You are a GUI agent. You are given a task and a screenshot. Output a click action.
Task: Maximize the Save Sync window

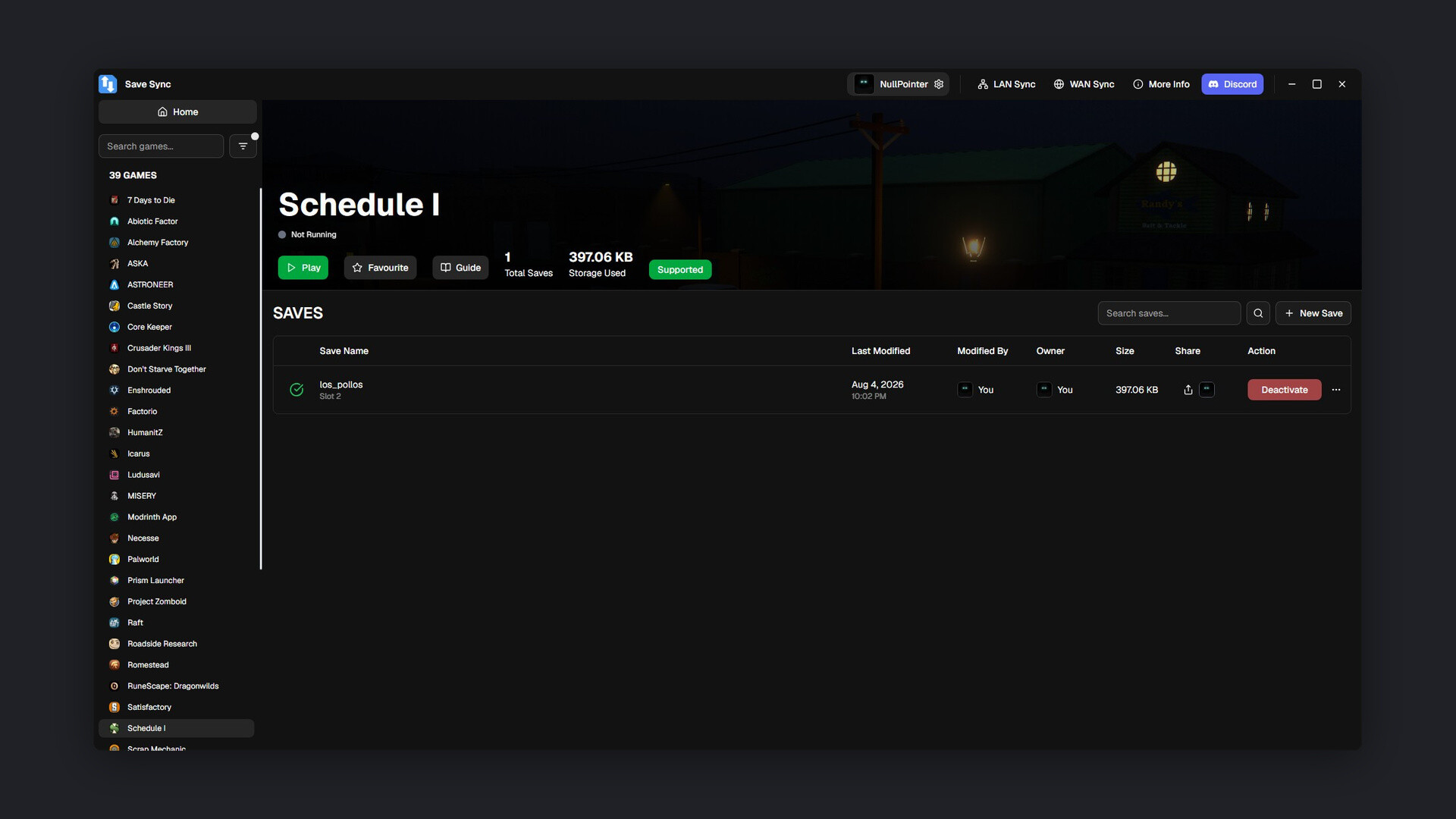pos(1316,84)
